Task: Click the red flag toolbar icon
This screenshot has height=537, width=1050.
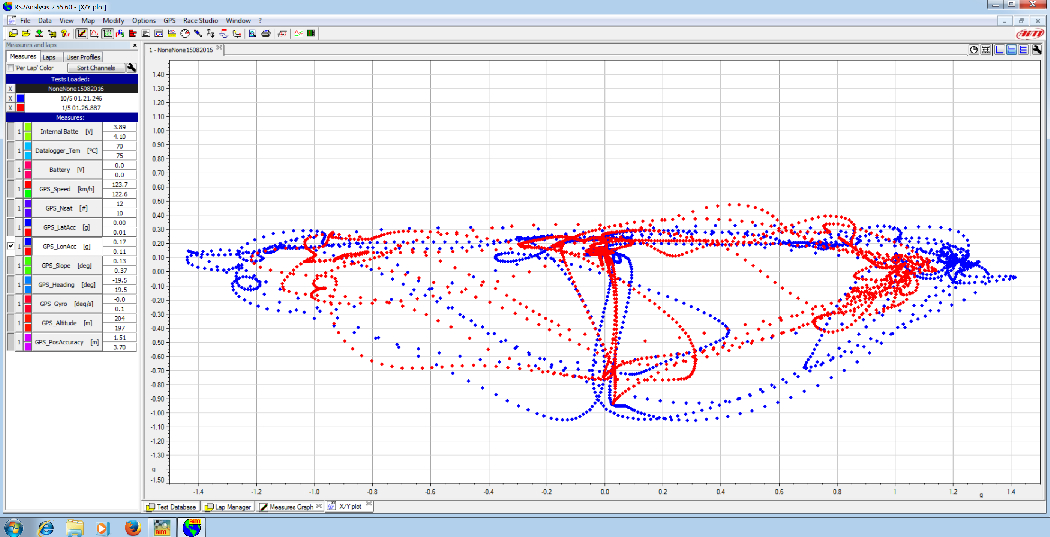Action: pyautogui.click(x=133, y=33)
